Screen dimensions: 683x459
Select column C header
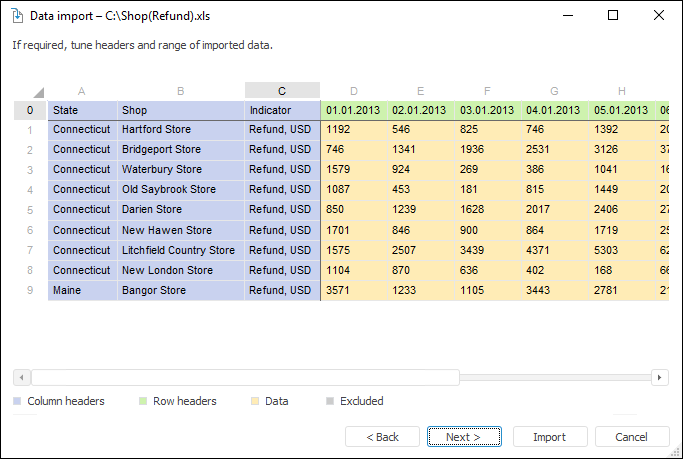(282, 91)
